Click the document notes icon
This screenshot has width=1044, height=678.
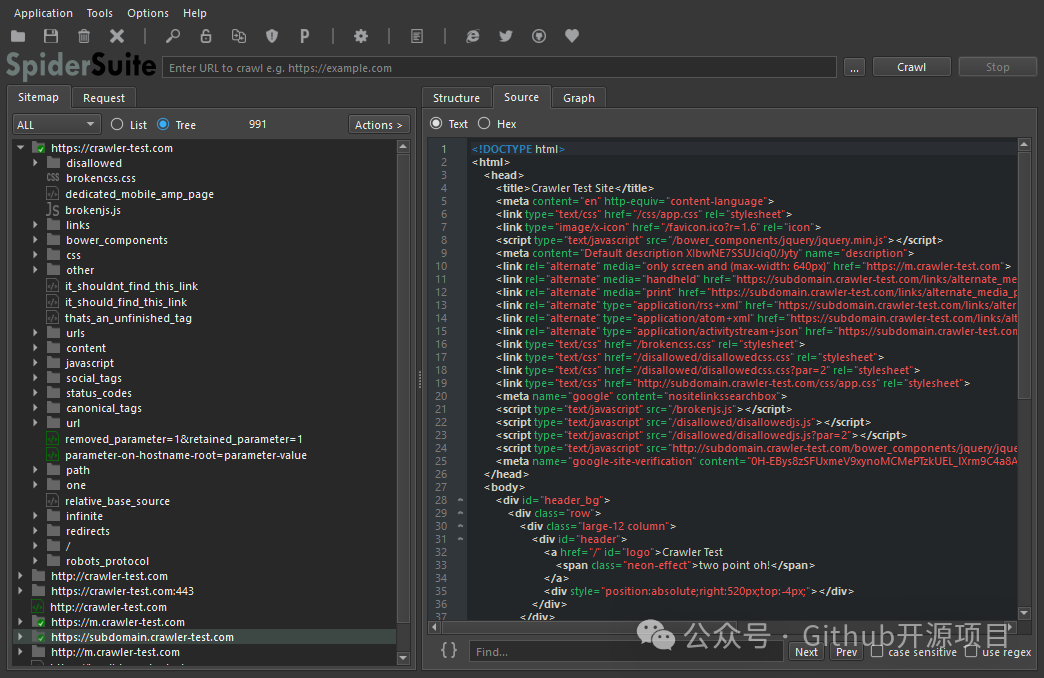(417, 36)
